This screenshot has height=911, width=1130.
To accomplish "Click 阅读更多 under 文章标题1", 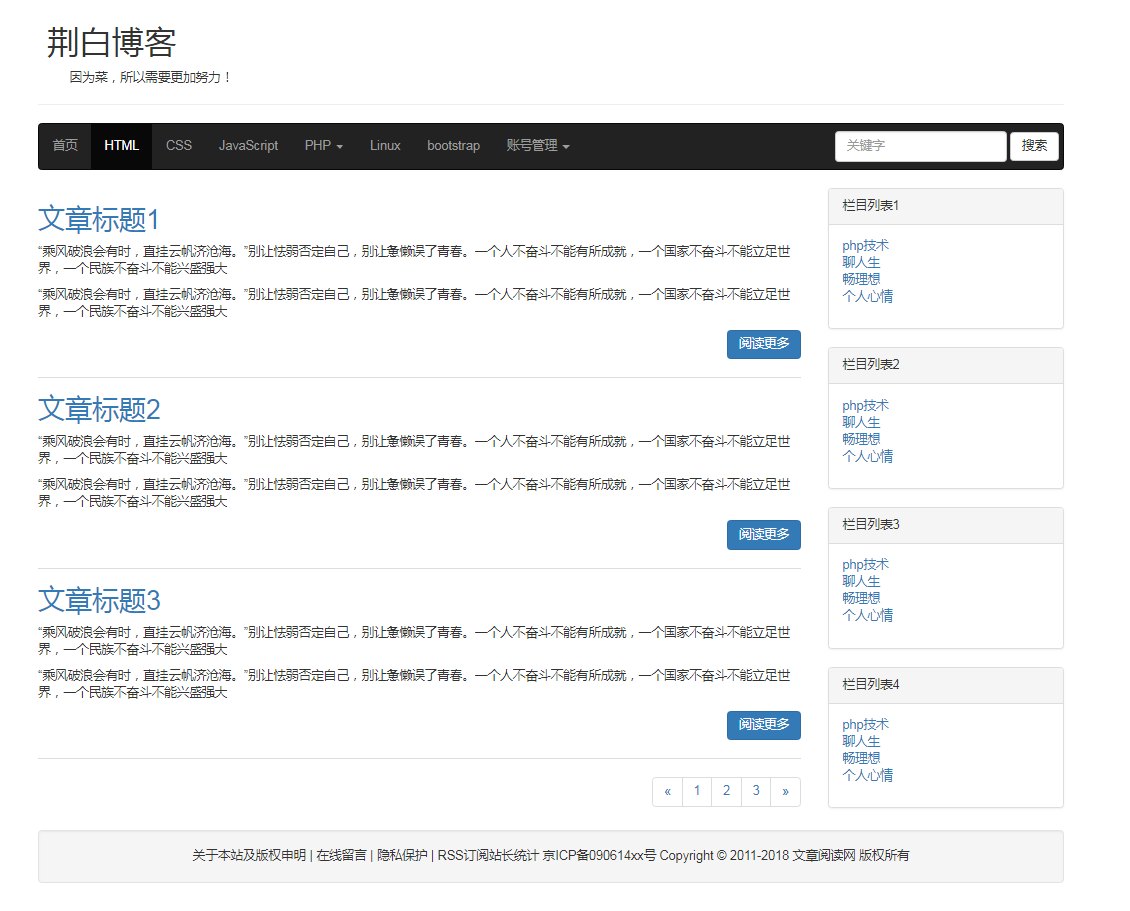I will pyautogui.click(x=763, y=344).
